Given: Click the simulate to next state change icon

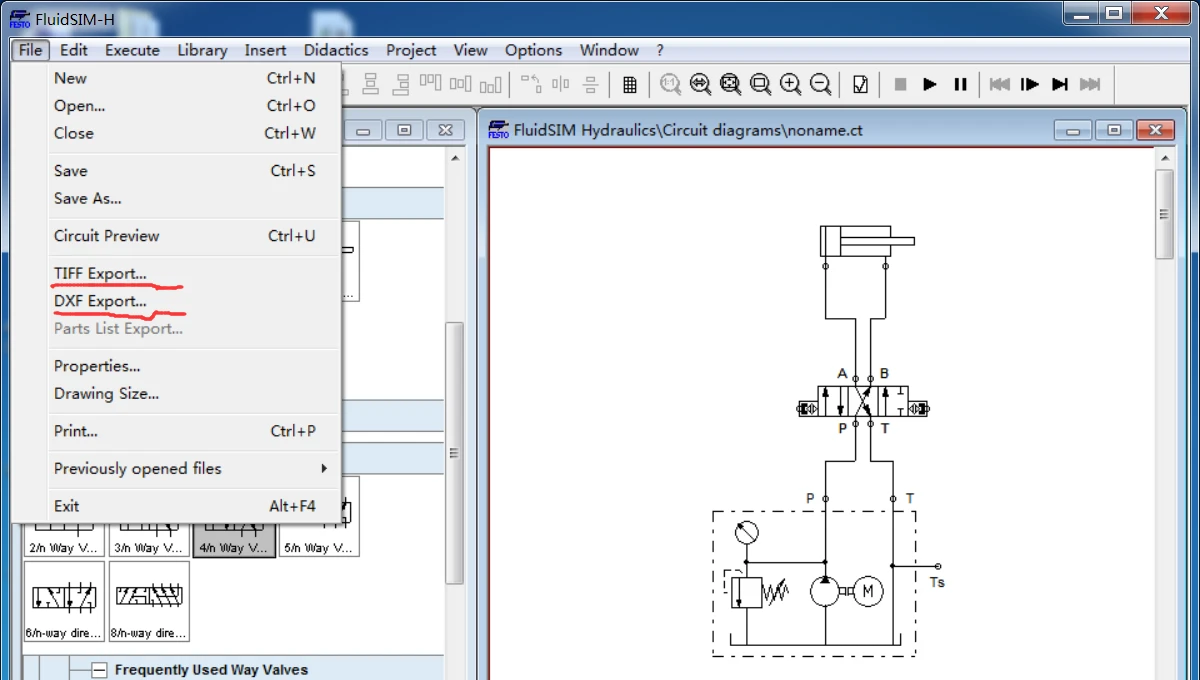Looking at the screenshot, I should (x=1060, y=85).
